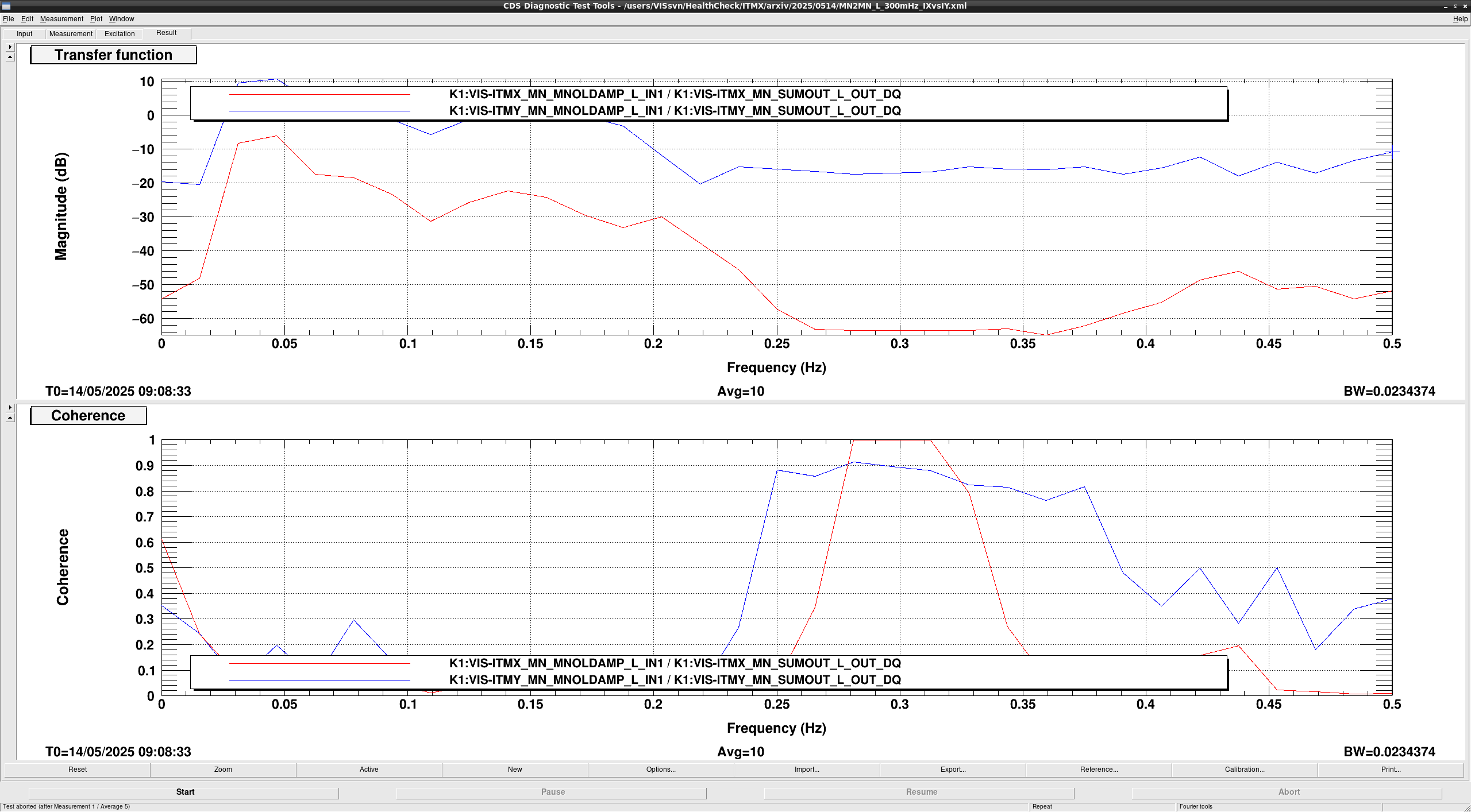Viewport: 1471px width, 812px height.
Task: Click the window resize grip corner
Action: (1466, 807)
